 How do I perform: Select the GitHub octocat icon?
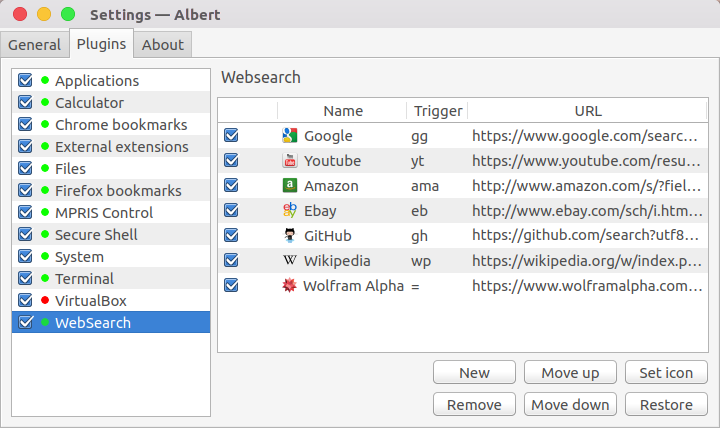tap(289, 236)
